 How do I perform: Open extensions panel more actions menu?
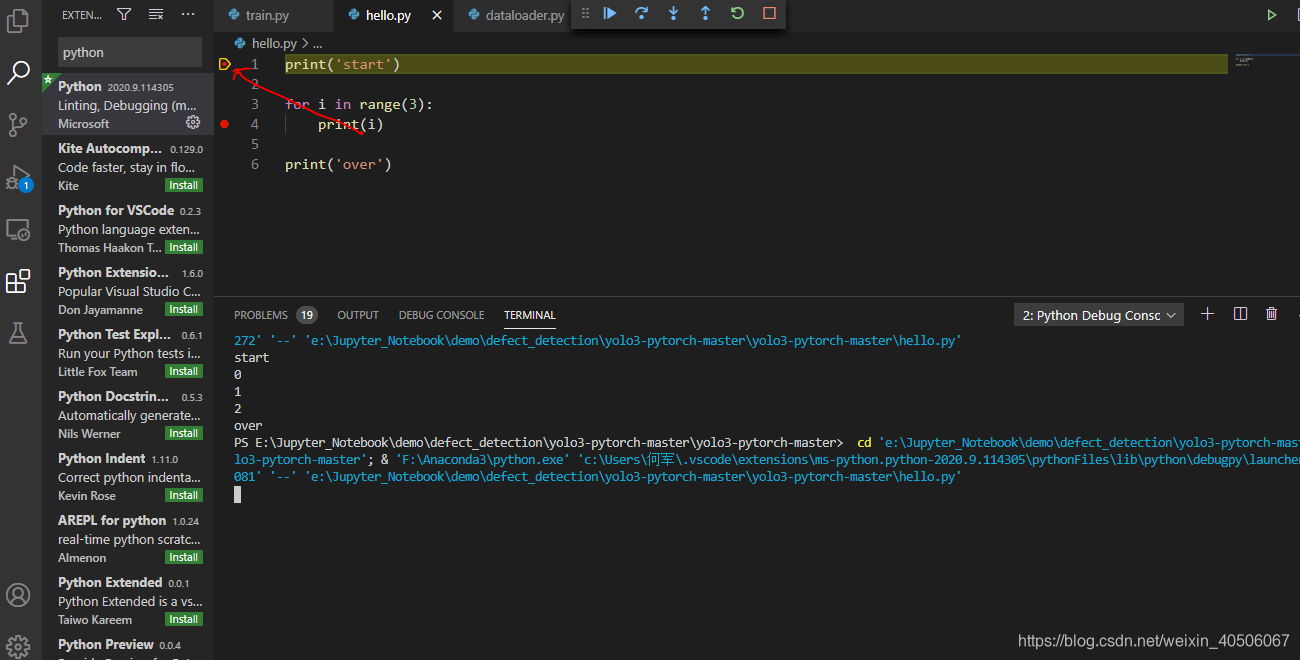tap(188, 14)
